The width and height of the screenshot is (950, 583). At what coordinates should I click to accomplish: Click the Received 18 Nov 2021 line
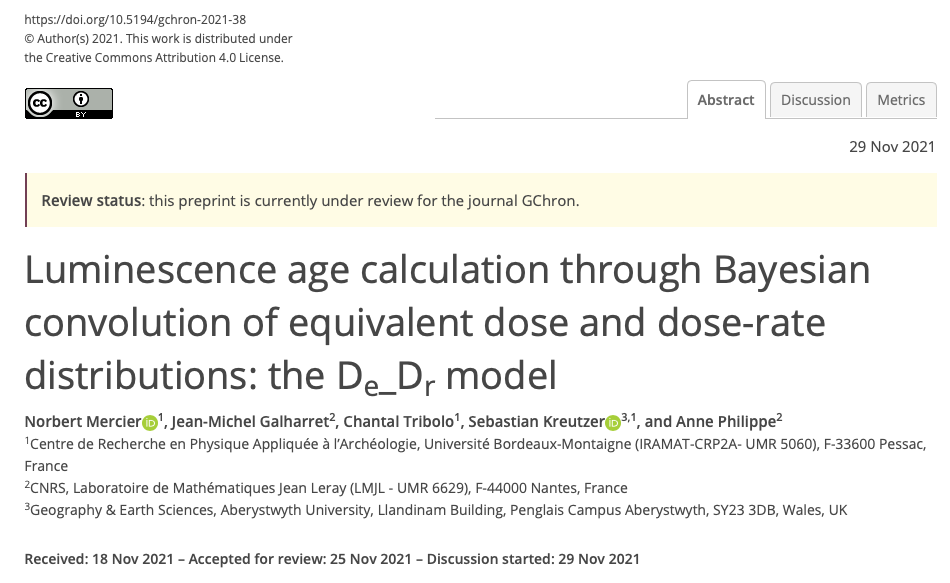[331, 558]
